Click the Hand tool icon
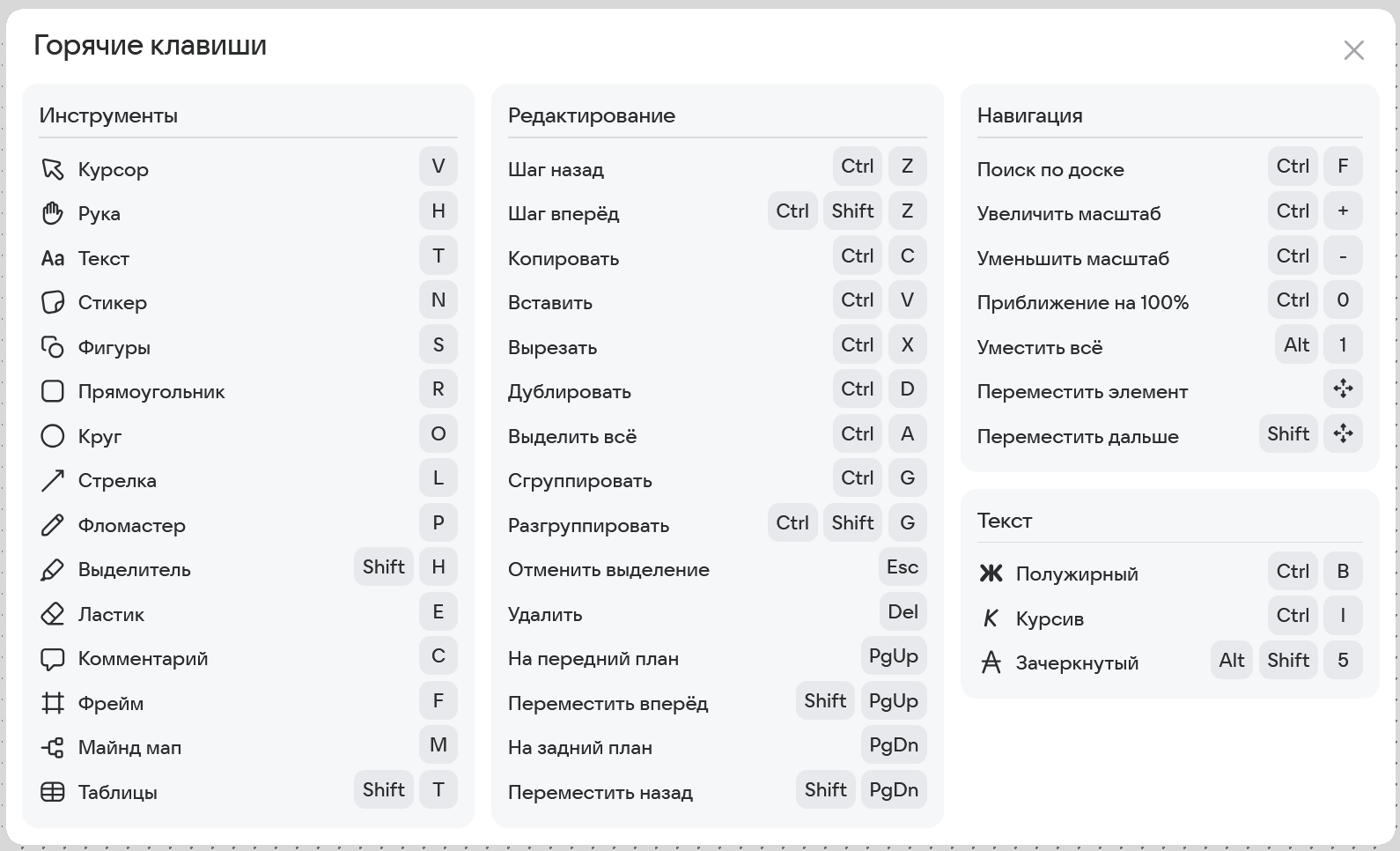 click(x=53, y=213)
